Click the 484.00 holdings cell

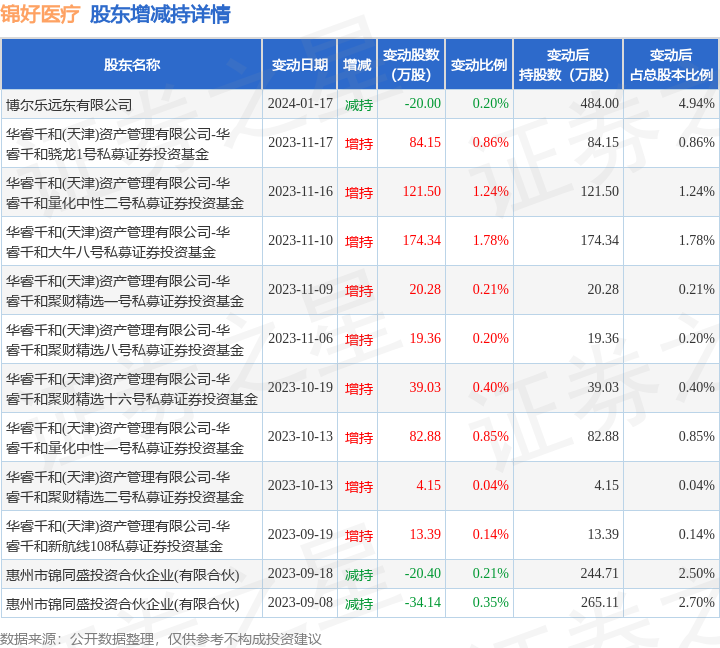point(599,104)
